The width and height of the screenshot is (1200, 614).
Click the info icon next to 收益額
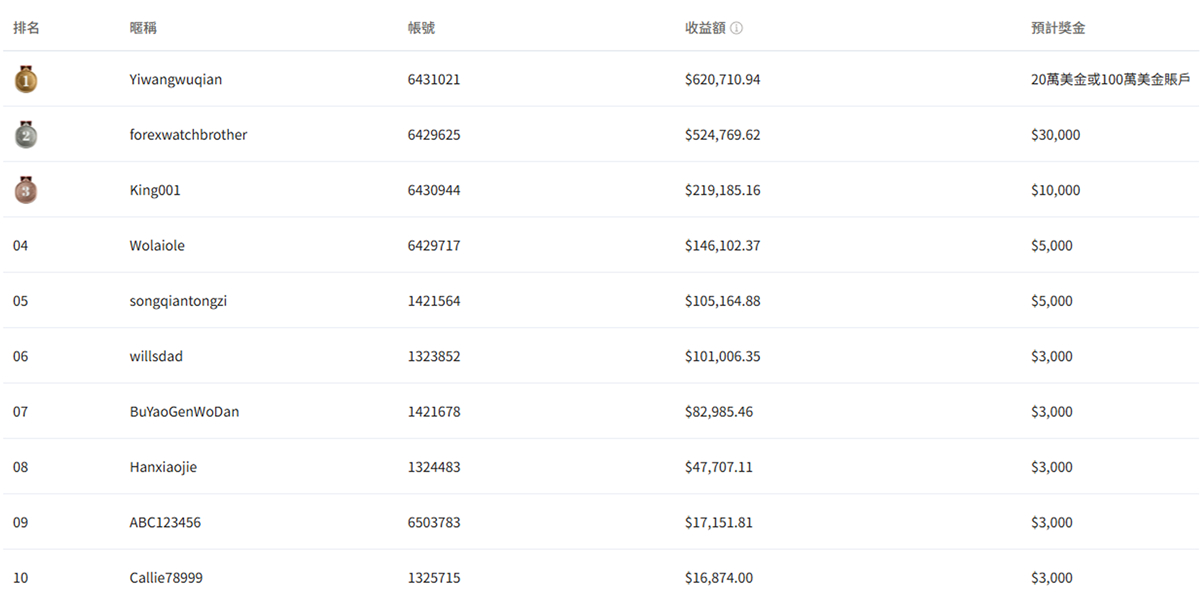[736, 28]
